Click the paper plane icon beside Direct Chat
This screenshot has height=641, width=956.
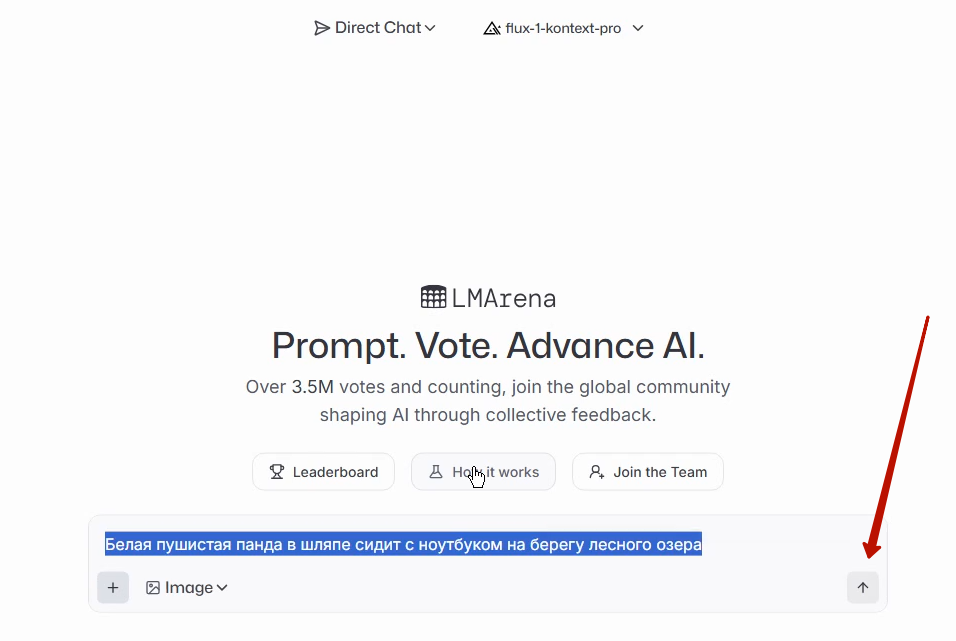[x=322, y=28]
